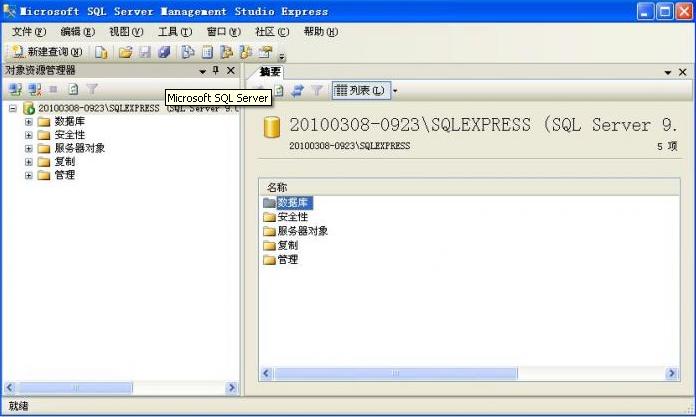
Task: Click the Filter funnel in the summary toolbar
Action: pyautogui.click(x=317, y=91)
